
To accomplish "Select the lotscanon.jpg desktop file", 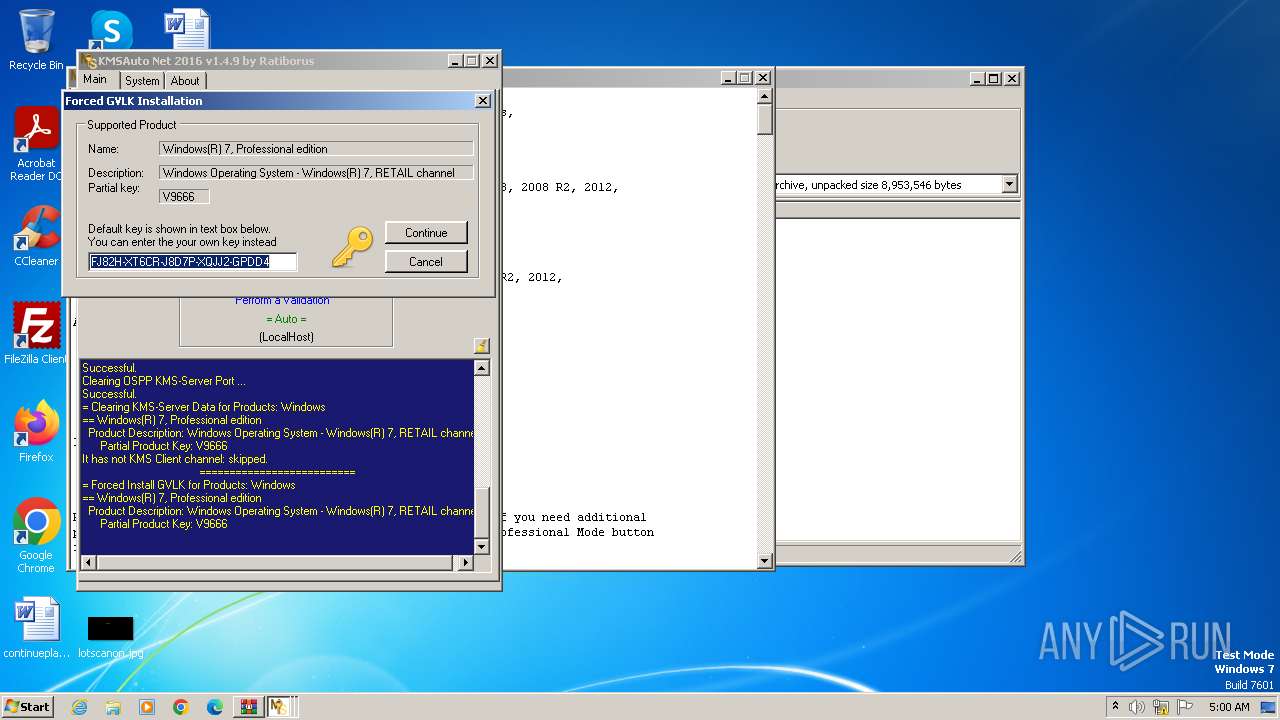I will 110,636.
